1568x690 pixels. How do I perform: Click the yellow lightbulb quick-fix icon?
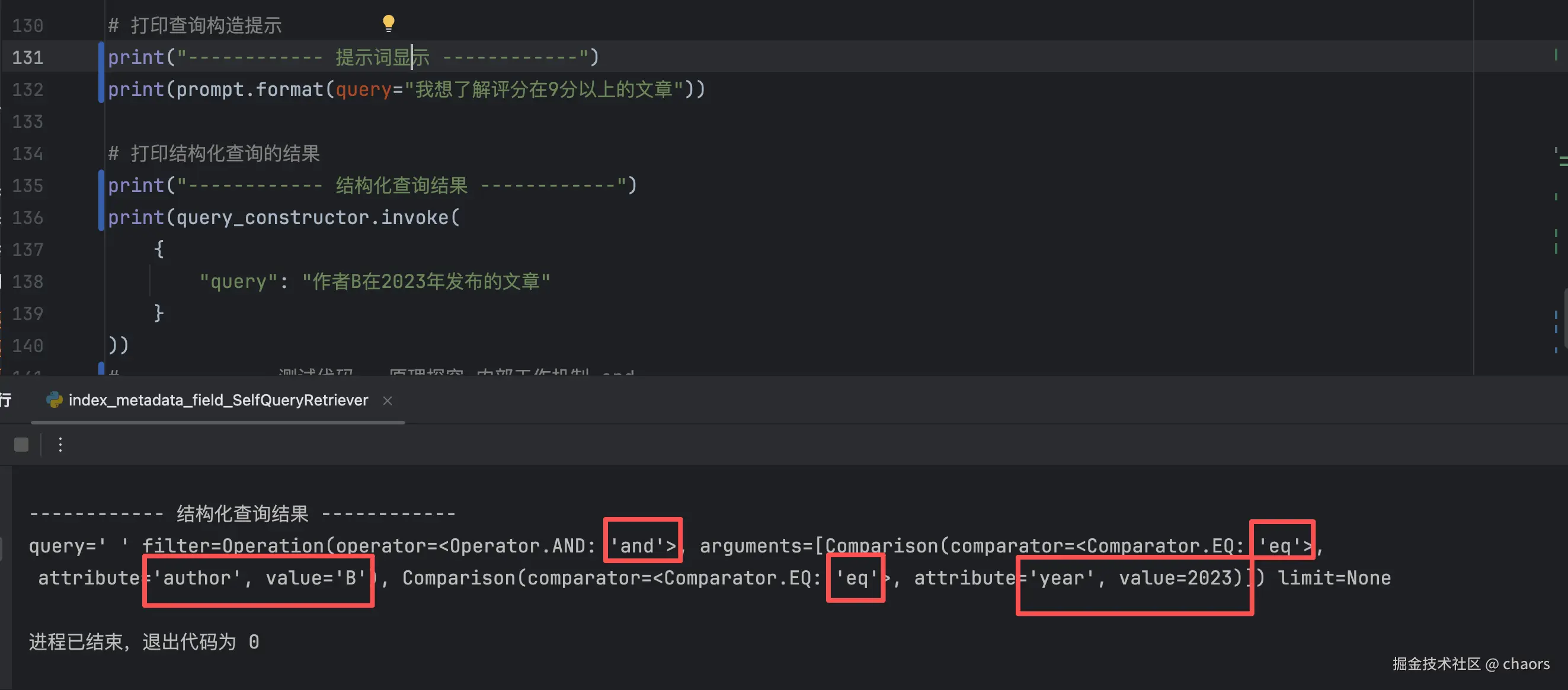point(388,23)
